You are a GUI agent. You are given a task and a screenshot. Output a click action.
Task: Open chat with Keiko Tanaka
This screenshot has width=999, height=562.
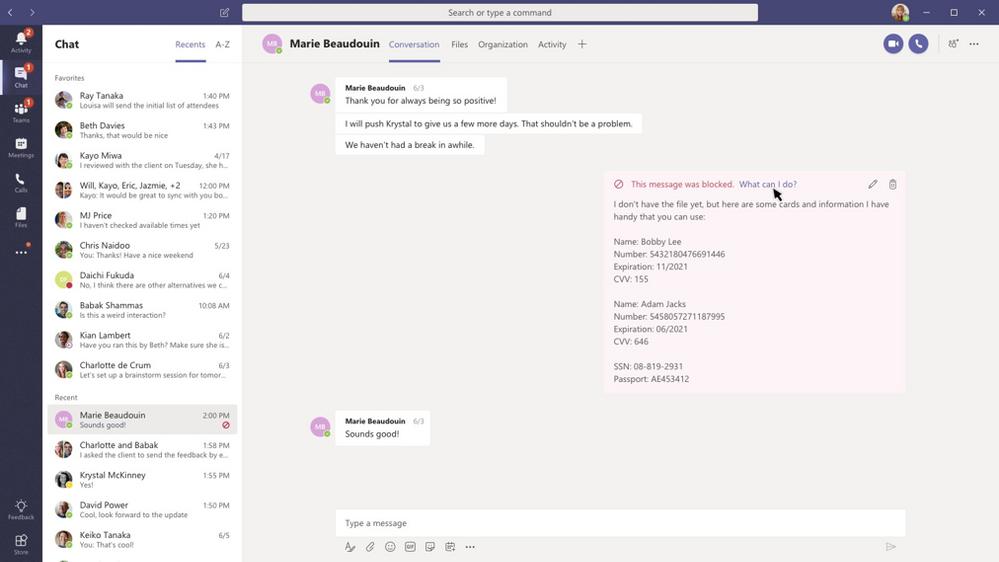(x=142, y=539)
